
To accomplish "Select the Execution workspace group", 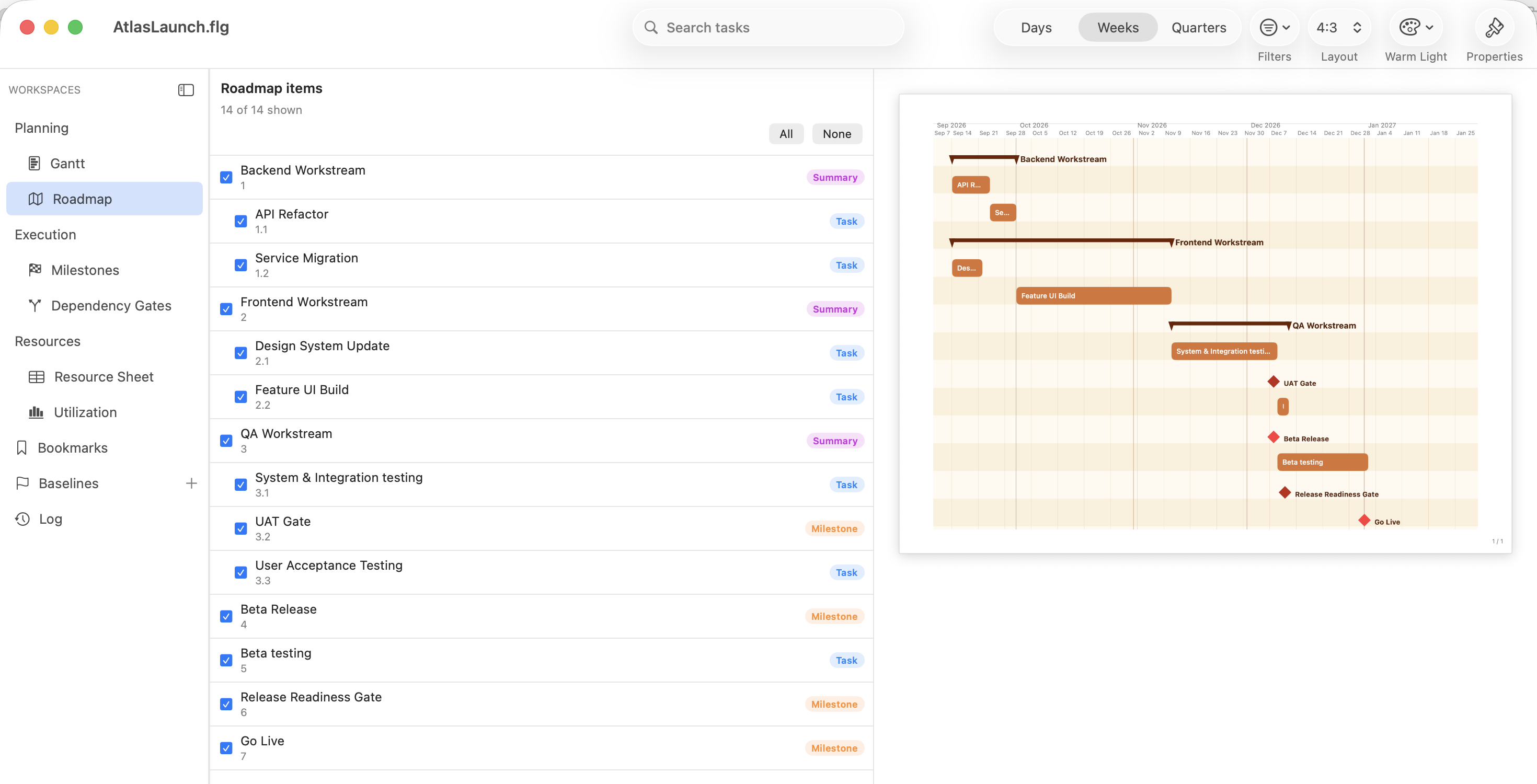I will [x=45, y=235].
